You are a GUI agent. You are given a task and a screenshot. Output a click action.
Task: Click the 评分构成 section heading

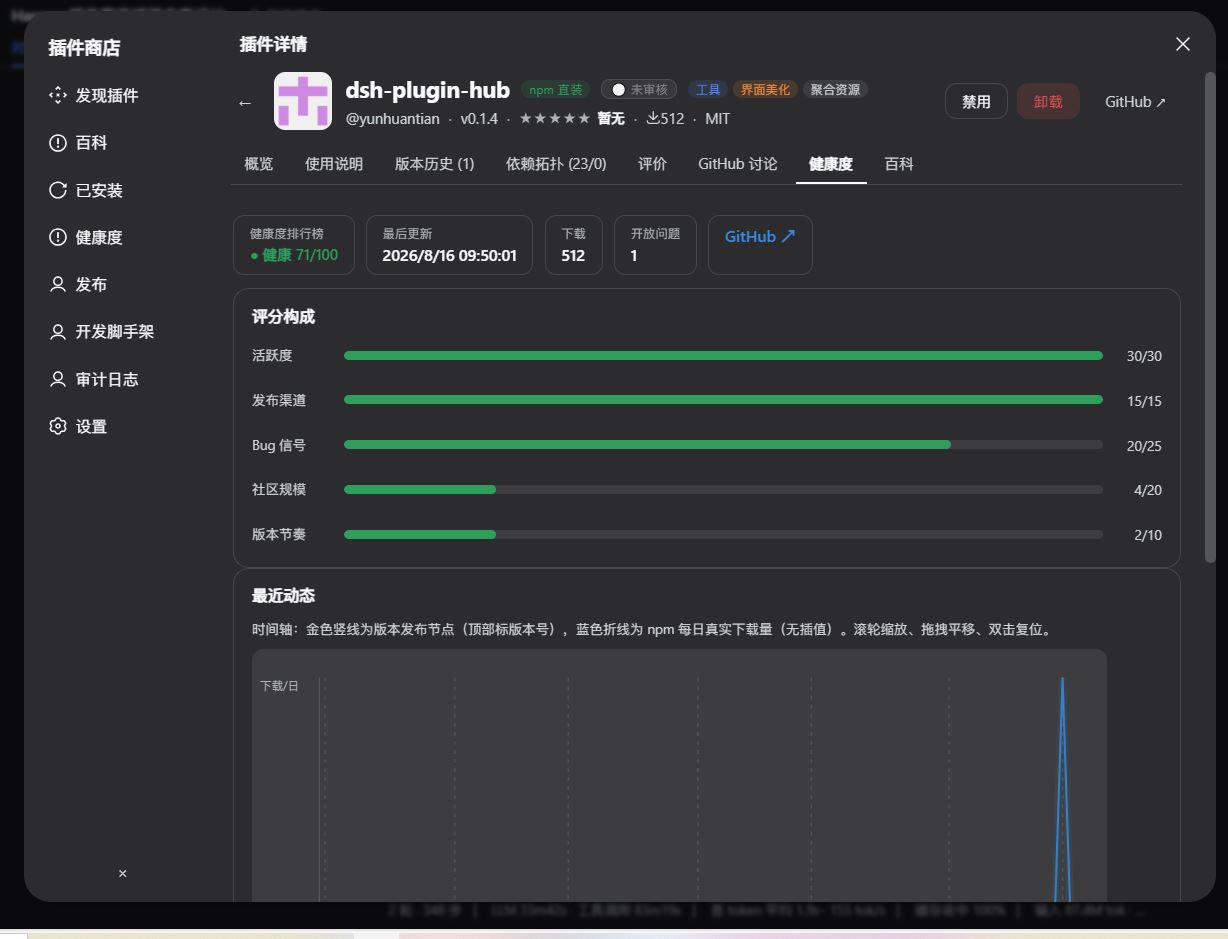283,317
